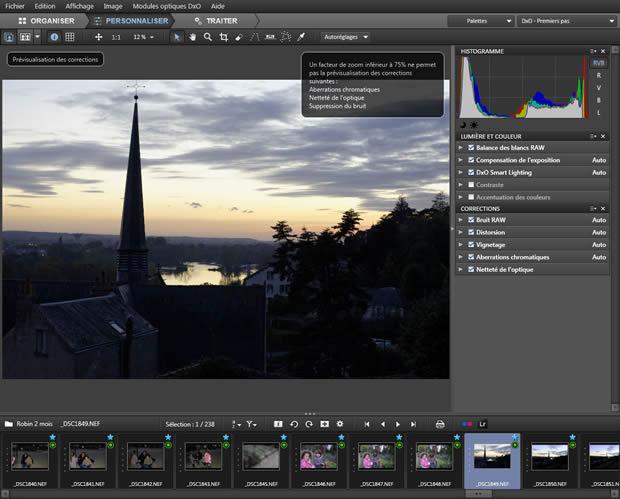The height and width of the screenshot is (499, 620).
Task: Select the magnifier zoom tool
Action: tap(208, 37)
